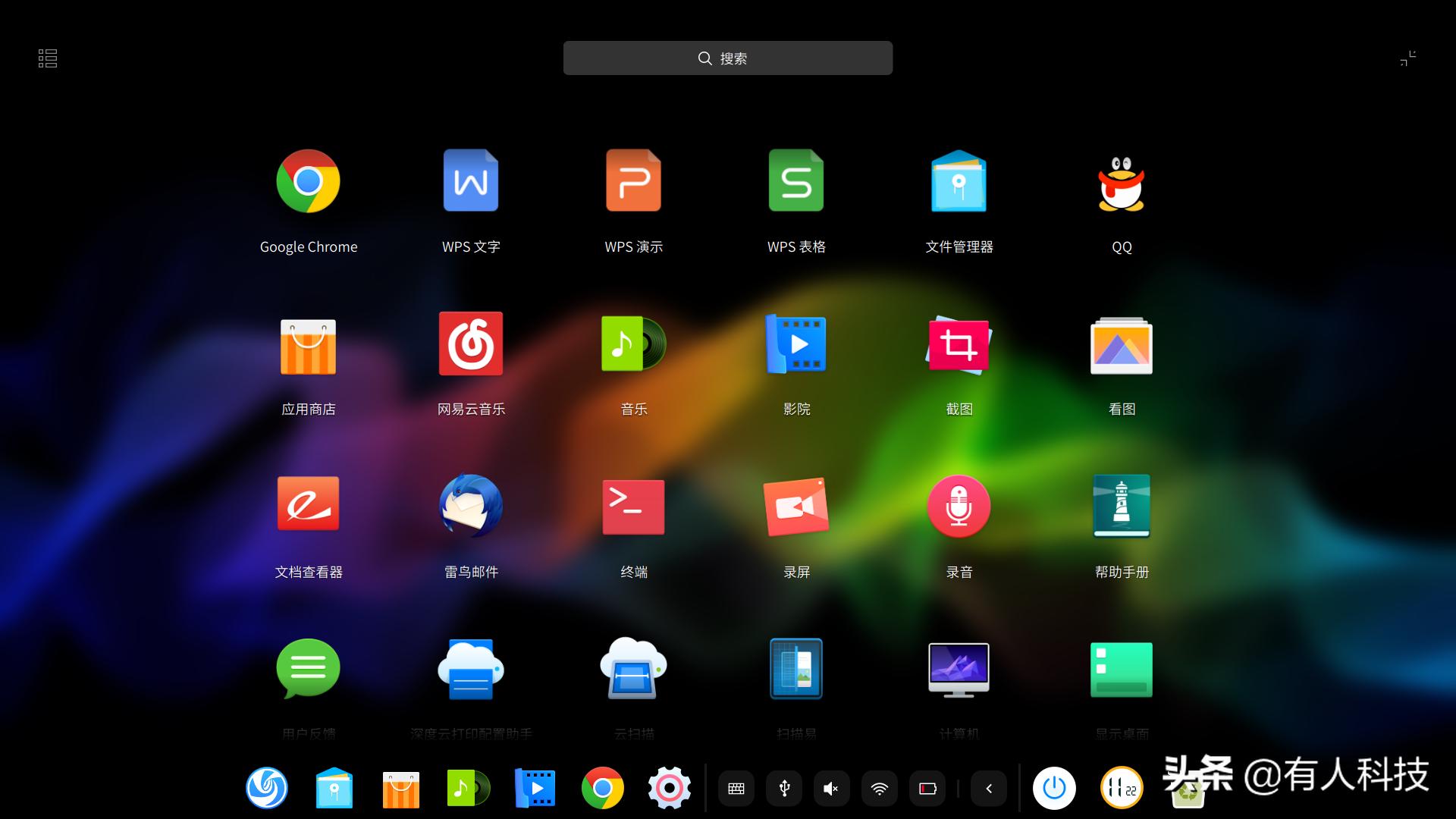Toggle the muted volume dock icon
The image size is (1456, 819).
831,789
